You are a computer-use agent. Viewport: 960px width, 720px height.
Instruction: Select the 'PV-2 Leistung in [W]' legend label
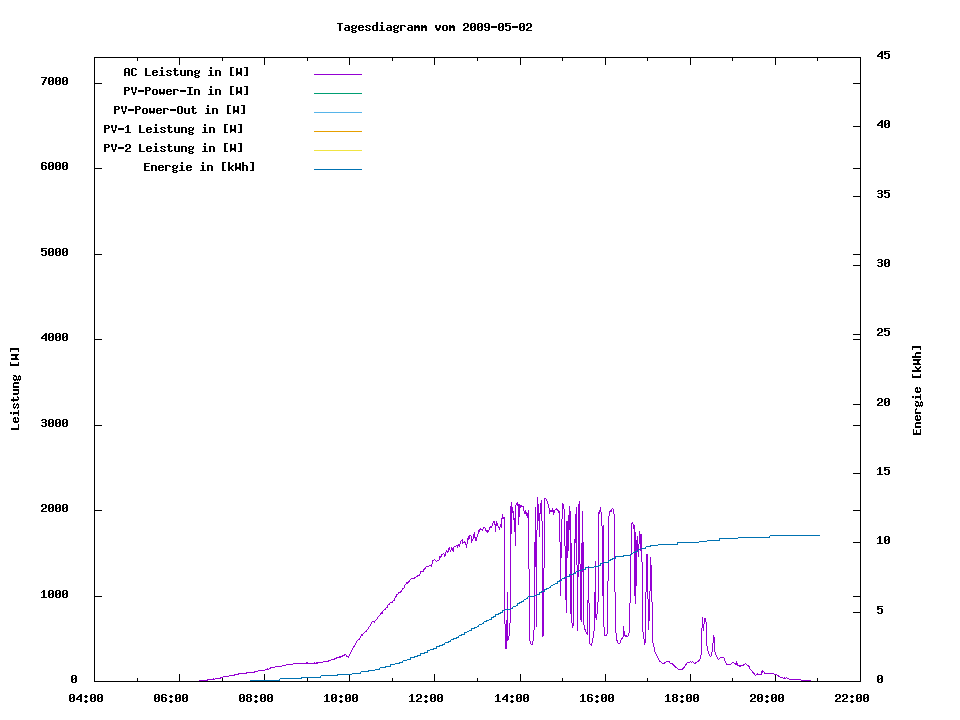pyautogui.click(x=173, y=148)
